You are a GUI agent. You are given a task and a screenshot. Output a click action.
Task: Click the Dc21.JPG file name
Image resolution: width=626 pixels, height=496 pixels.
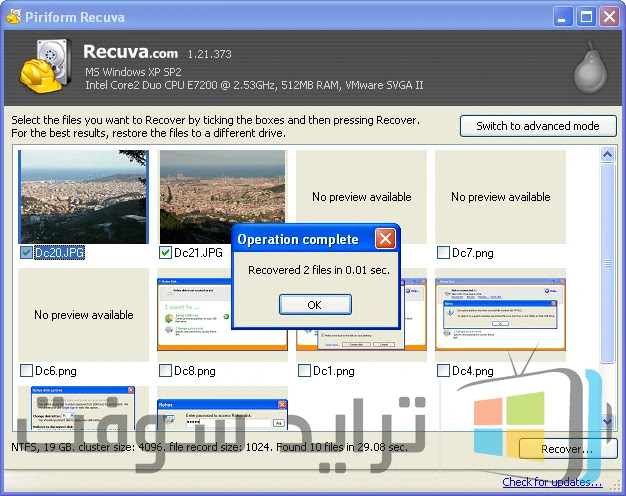tap(198, 253)
